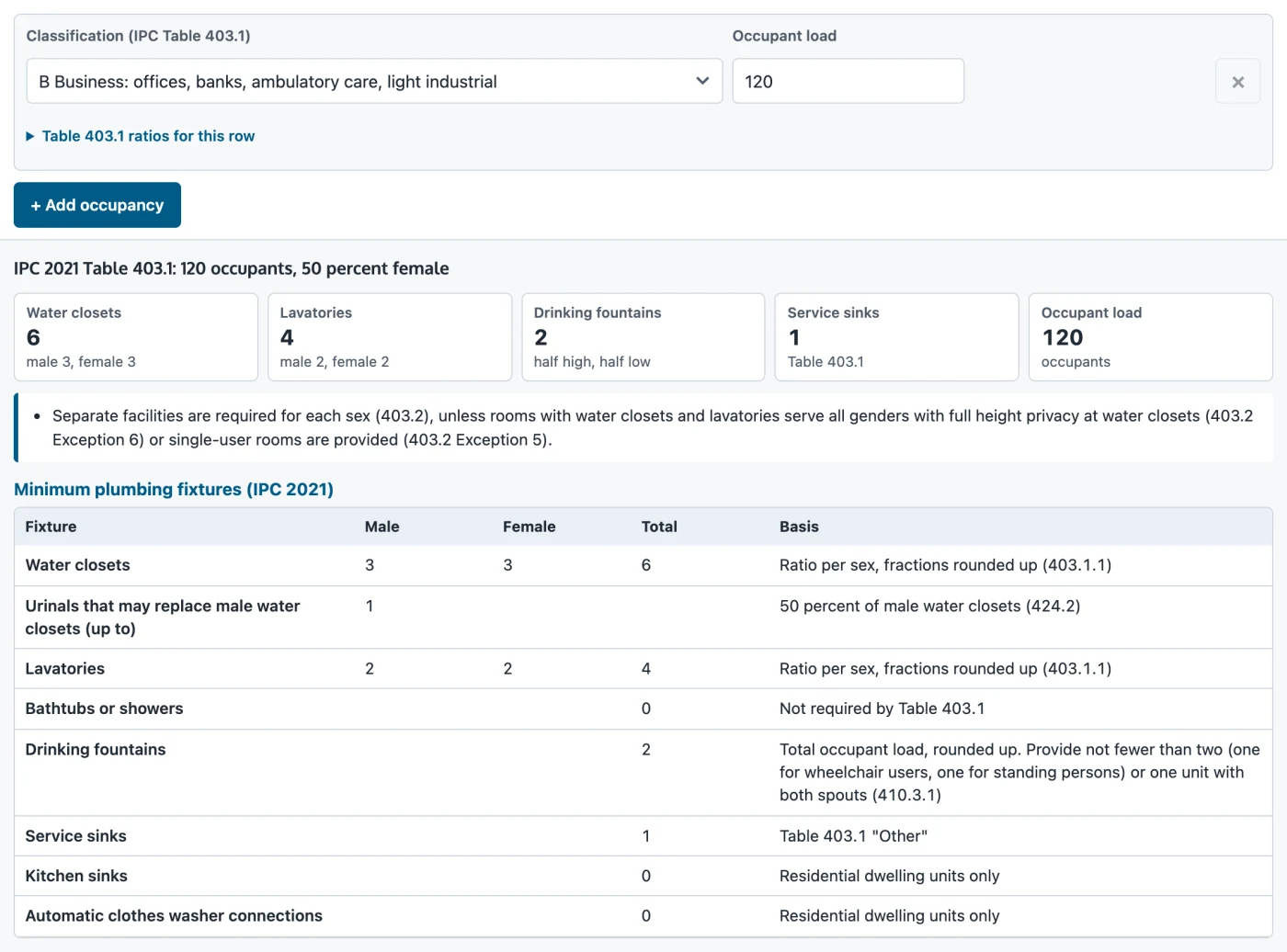Select the Service sinks table row label

[x=75, y=836]
